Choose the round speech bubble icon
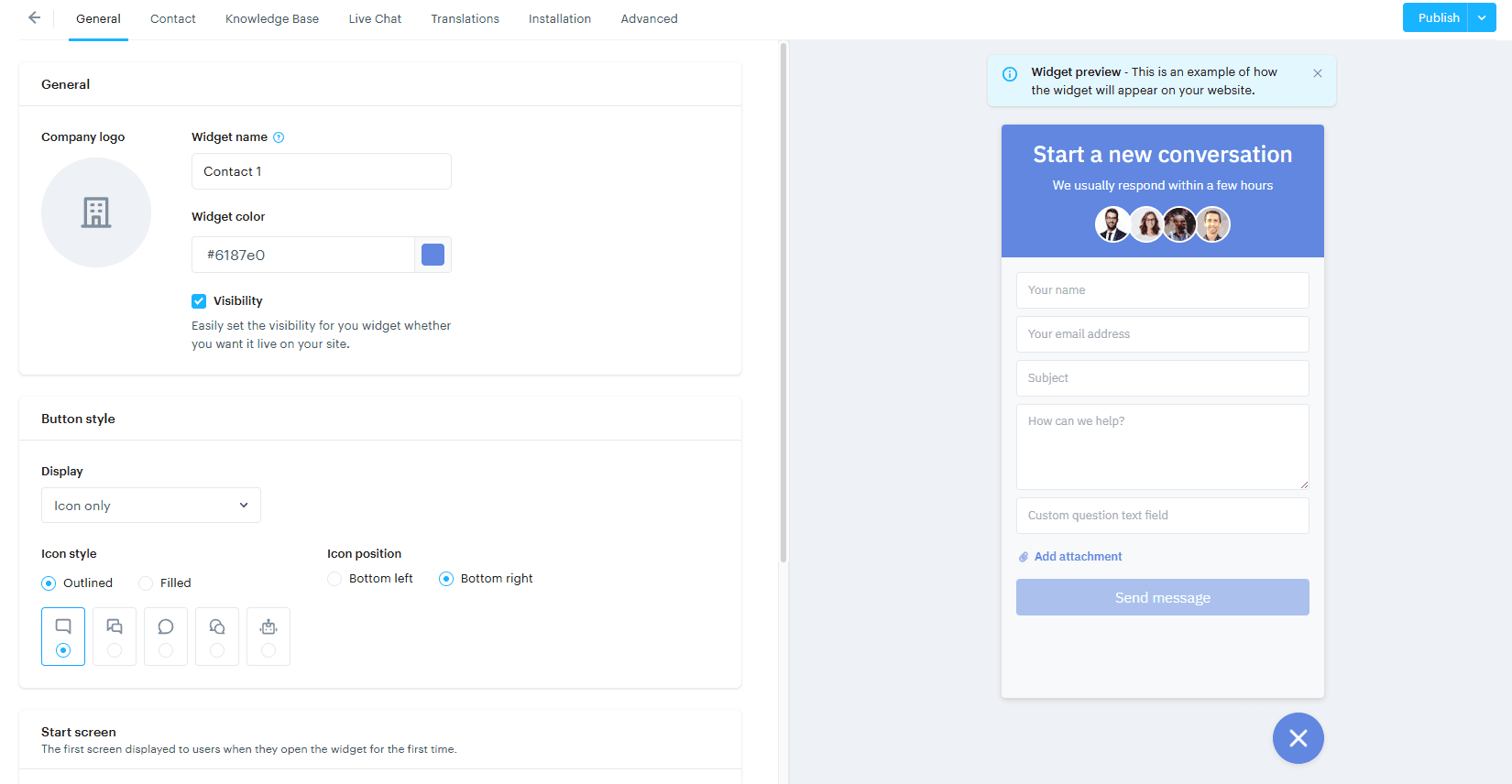Viewport: 1512px width, 784px height. (x=166, y=626)
